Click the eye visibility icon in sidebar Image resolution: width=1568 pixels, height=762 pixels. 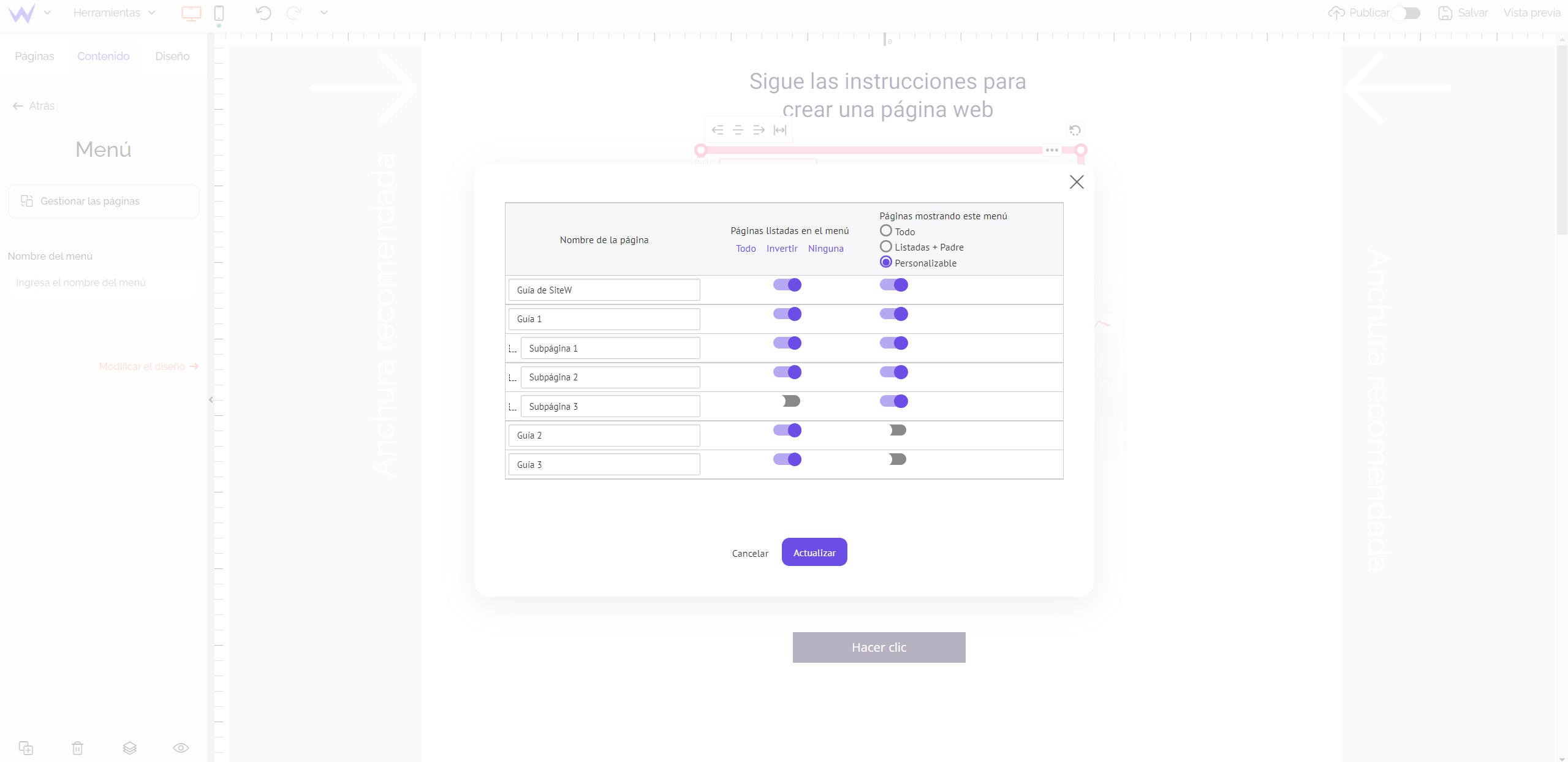(x=181, y=748)
